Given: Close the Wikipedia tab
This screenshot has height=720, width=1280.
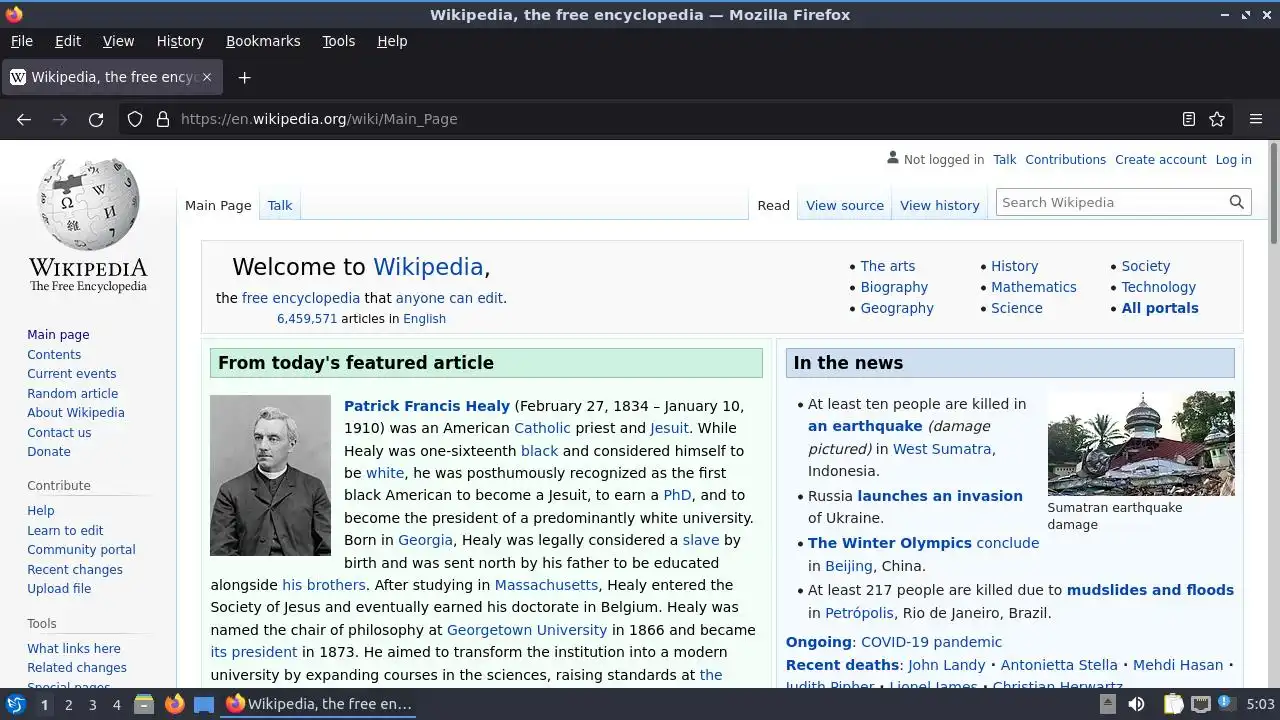Looking at the screenshot, I should [x=207, y=77].
